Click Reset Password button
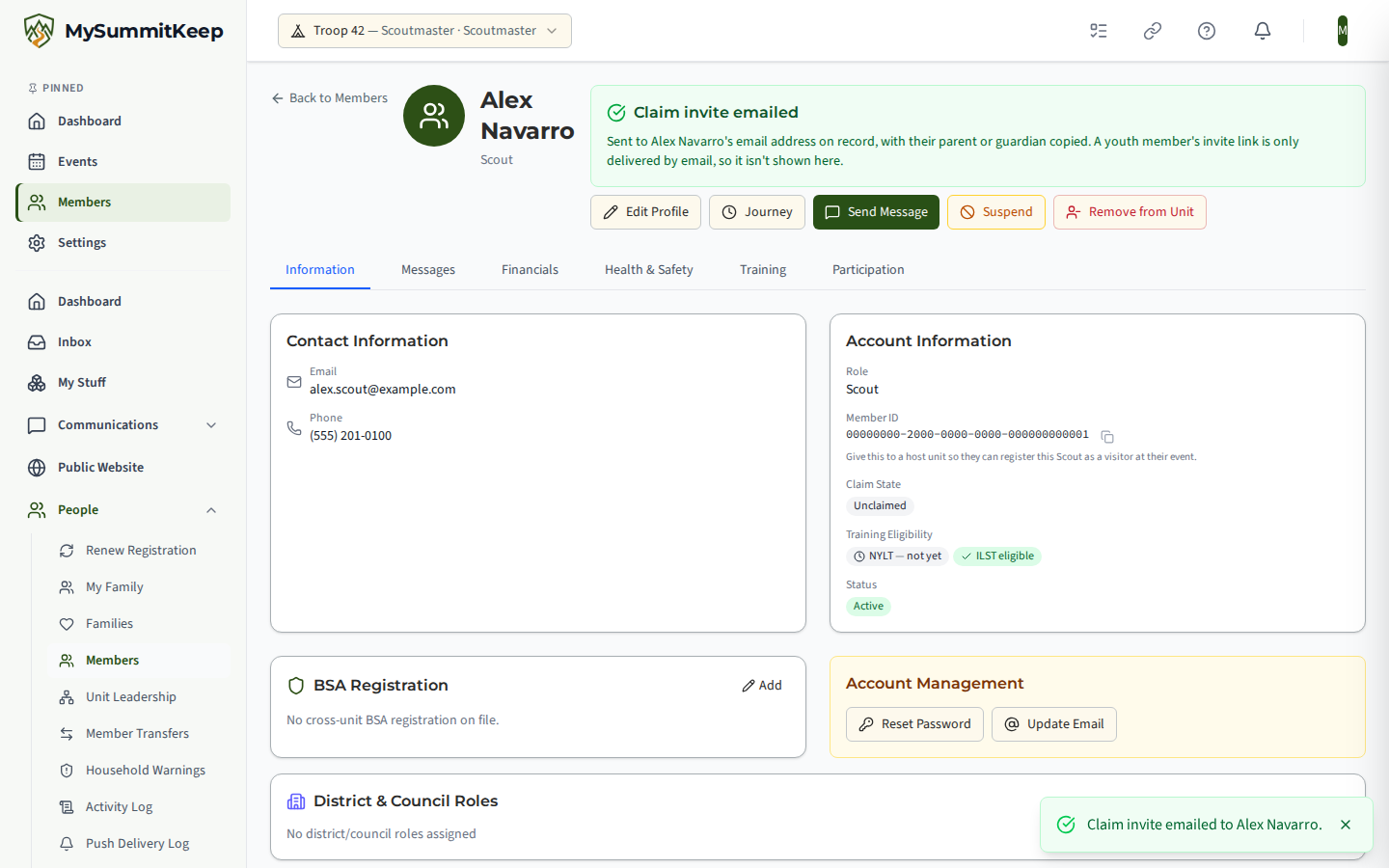Screen dimensions: 1389x868 pyautogui.click(x=914, y=724)
